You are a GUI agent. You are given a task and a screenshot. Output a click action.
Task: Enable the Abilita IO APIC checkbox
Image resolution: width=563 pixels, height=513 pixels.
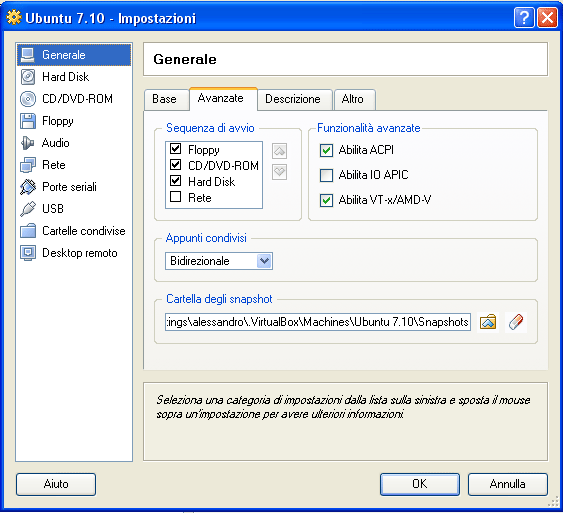tap(326, 175)
